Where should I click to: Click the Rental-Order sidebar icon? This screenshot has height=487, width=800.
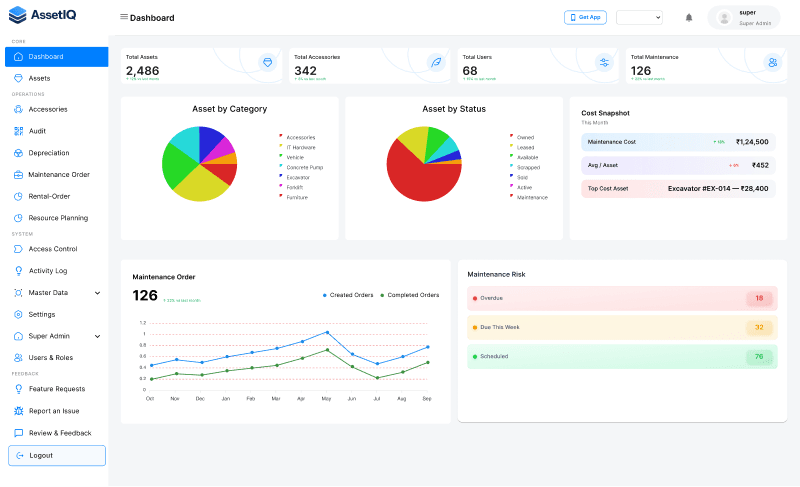click(x=18, y=196)
